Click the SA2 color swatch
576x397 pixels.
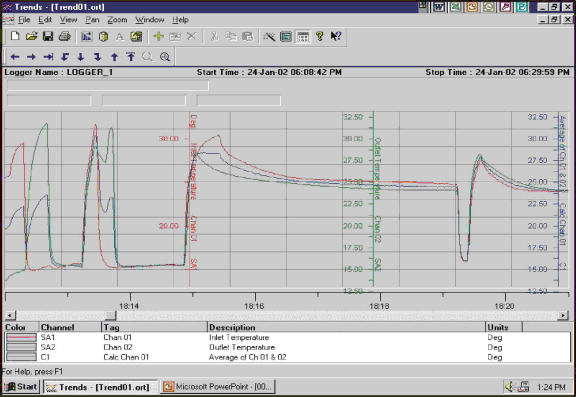(x=21, y=347)
